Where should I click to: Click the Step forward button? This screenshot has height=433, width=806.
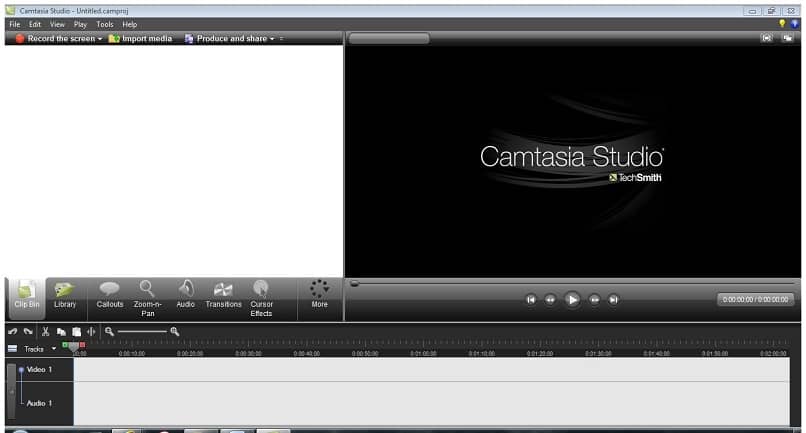(x=594, y=299)
